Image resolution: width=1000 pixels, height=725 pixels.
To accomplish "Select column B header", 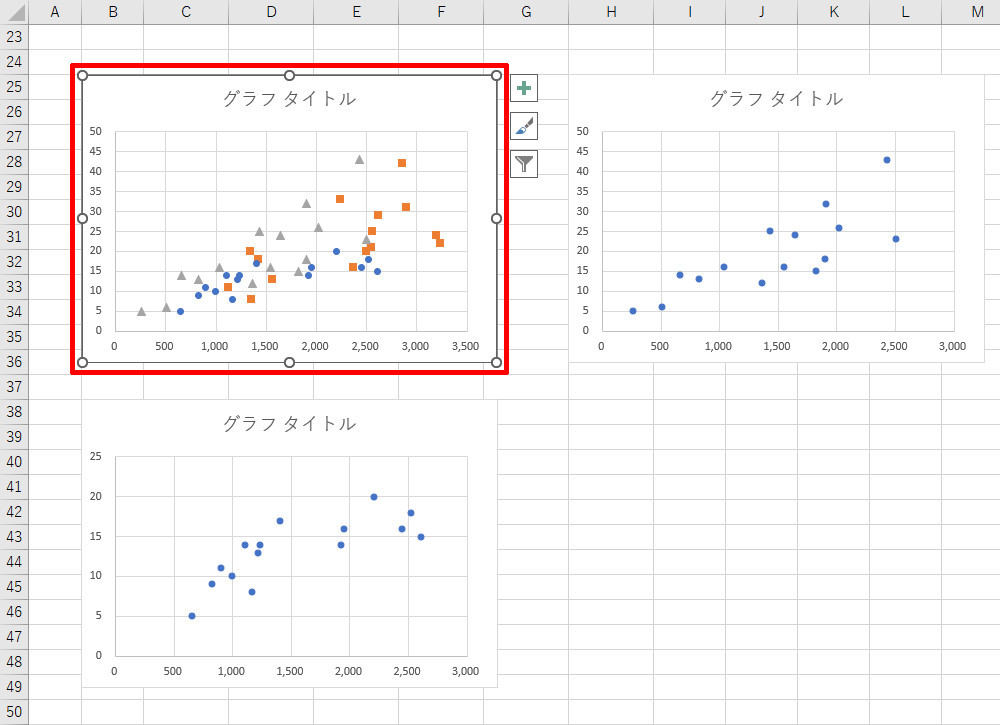I will 113,11.
